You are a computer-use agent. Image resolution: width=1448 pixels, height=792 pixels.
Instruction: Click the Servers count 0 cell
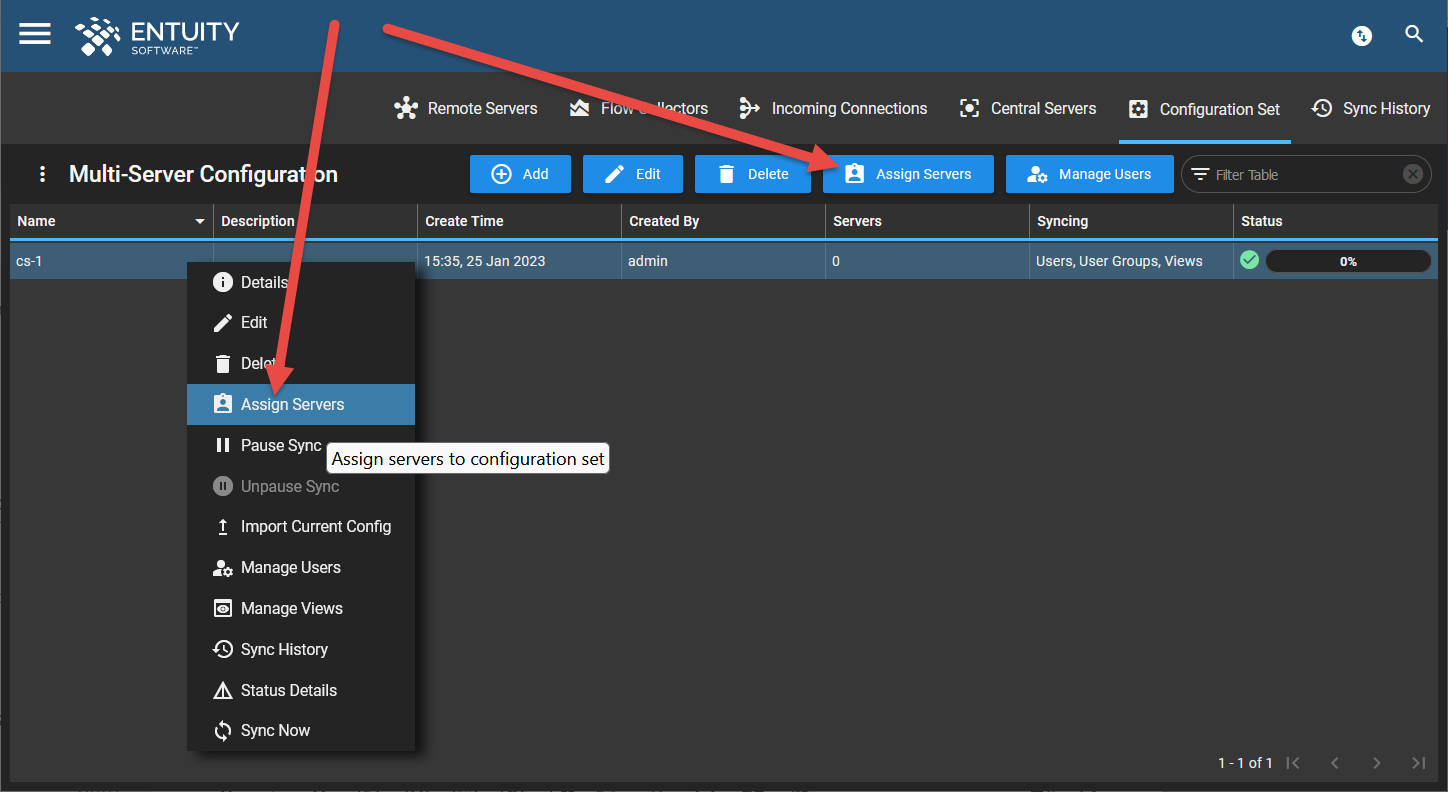(927, 261)
